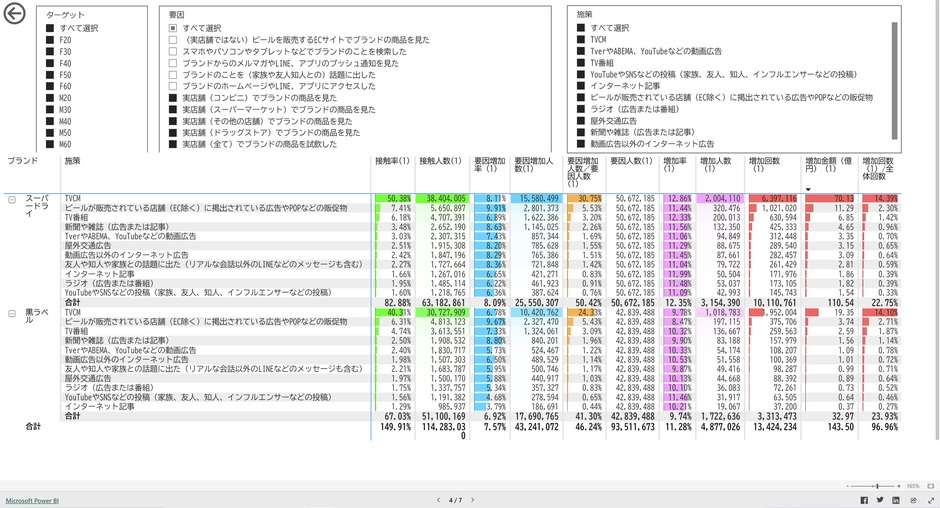This screenshot has height=508, width=940.
Task: Share report on Facebook
Action: [864, 500]
